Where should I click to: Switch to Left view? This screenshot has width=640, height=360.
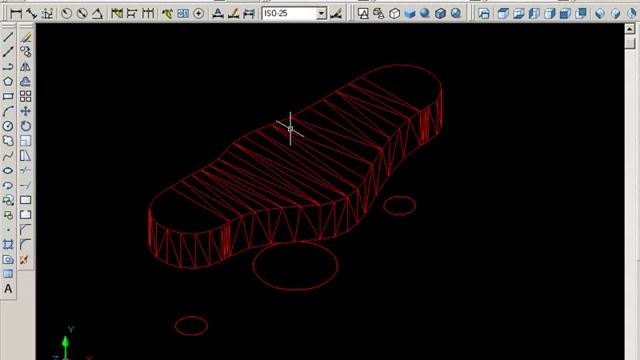click(534, 13)
